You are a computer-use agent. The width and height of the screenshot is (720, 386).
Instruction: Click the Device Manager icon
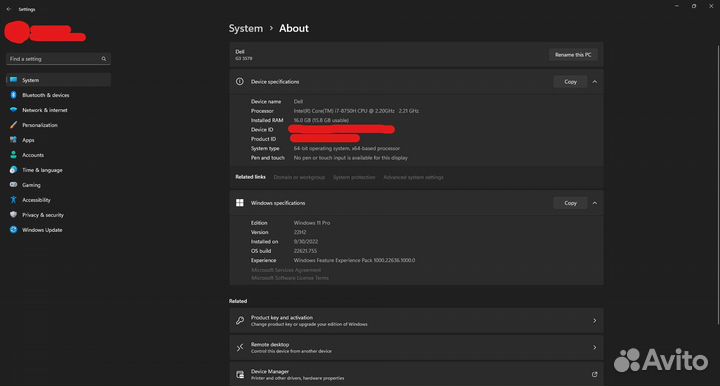pyautogui.click(x=240, y=375)
